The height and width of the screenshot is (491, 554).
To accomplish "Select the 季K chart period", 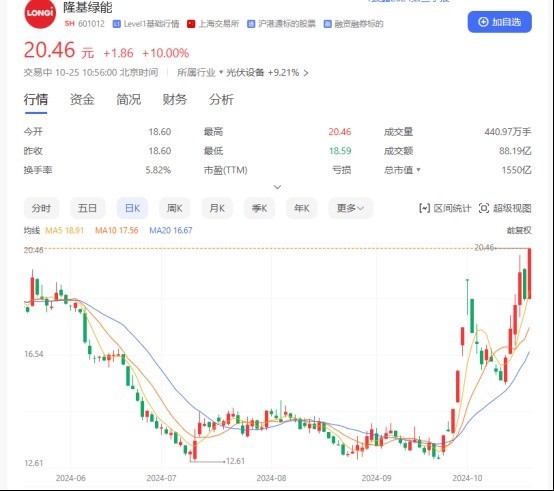I will click(259, 208).
